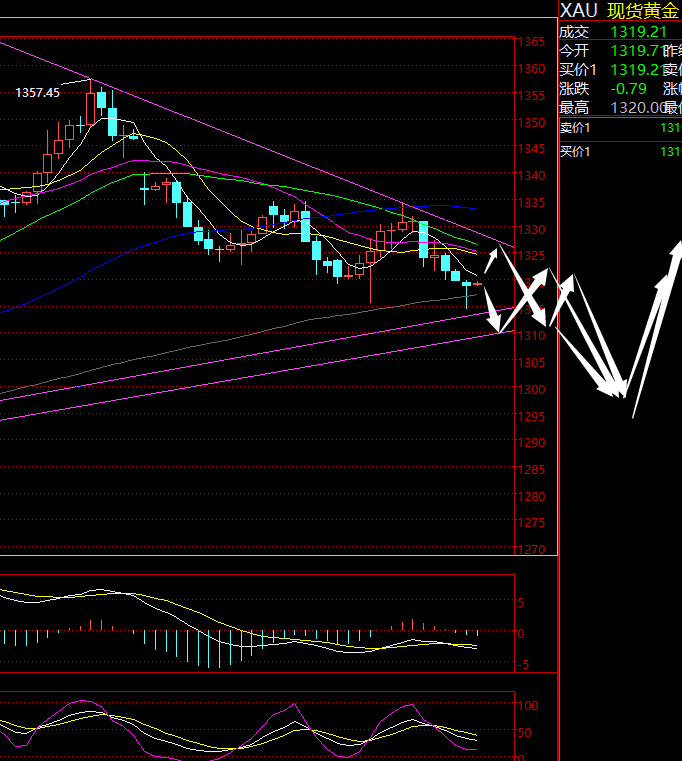Click the XAU symbol code

point(578,11)
